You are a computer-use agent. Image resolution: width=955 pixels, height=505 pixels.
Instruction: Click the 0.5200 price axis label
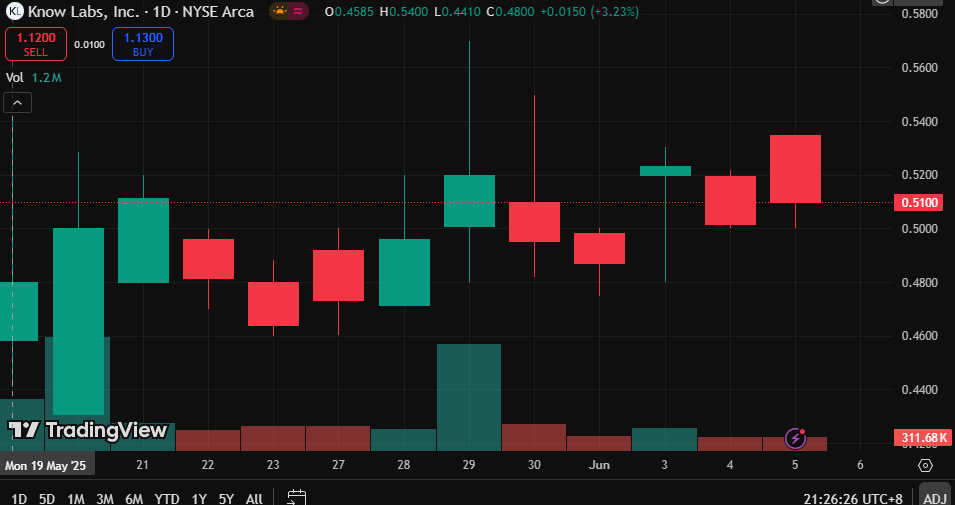pyautogui.click(x=919, y=175)
